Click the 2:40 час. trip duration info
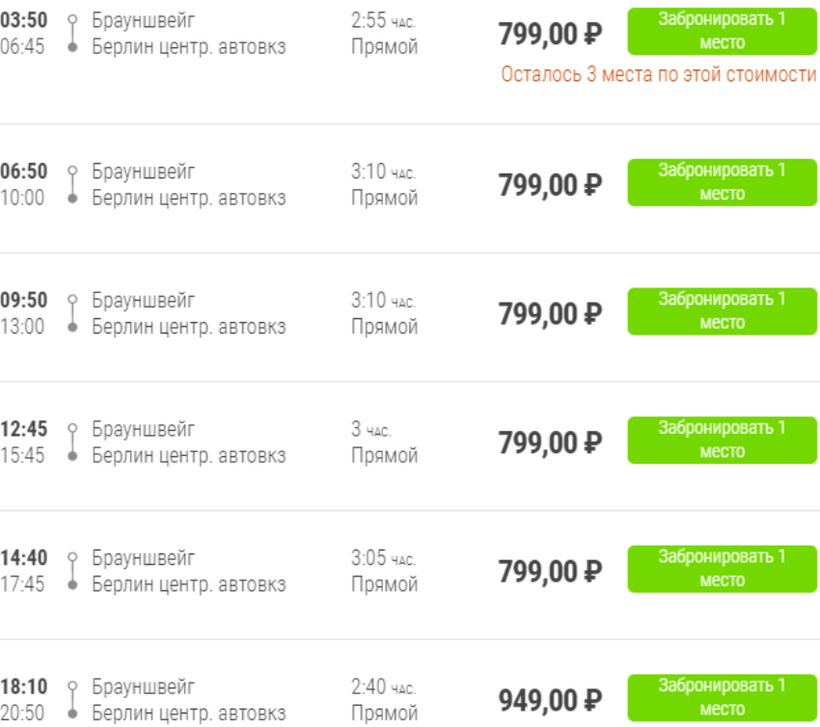This screenshot has height=727, width=820. point(384,700)
